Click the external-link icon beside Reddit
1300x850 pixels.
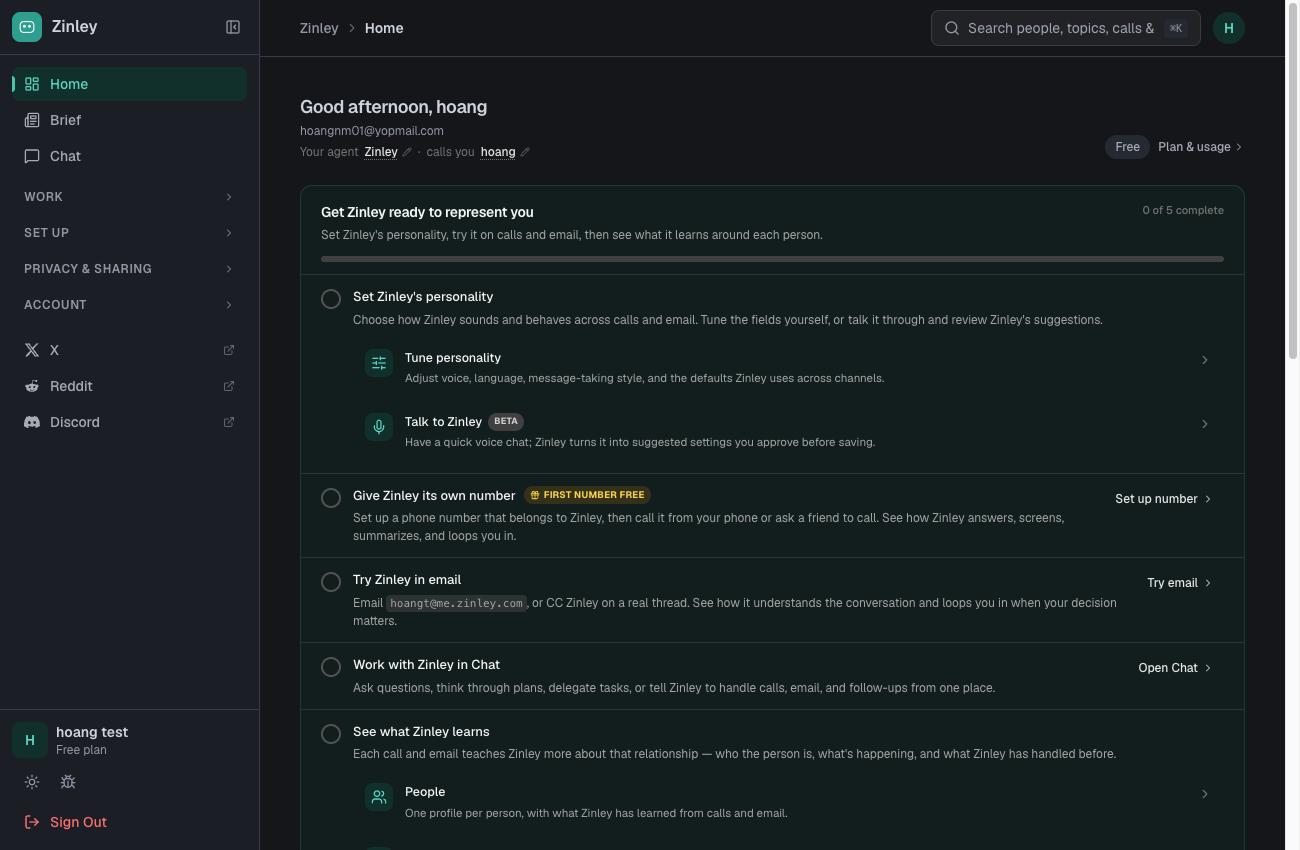[x=229, y=386]
